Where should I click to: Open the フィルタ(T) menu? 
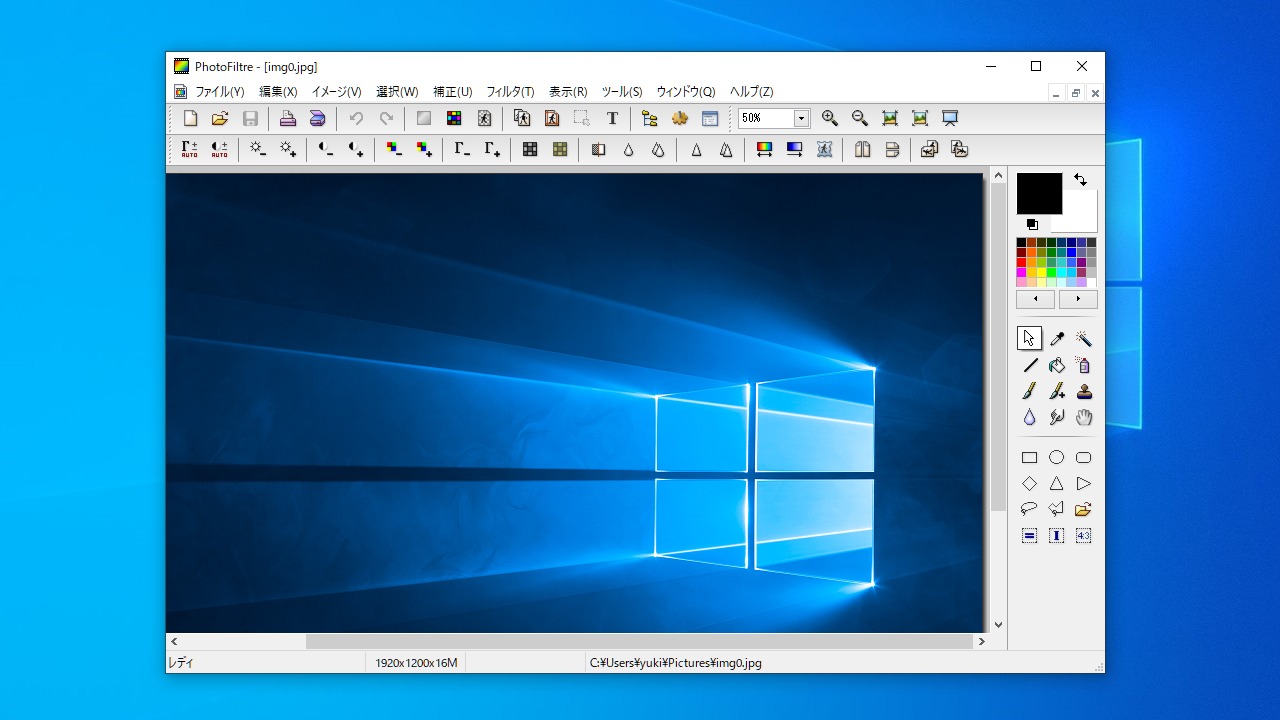(x=510, y=92)
